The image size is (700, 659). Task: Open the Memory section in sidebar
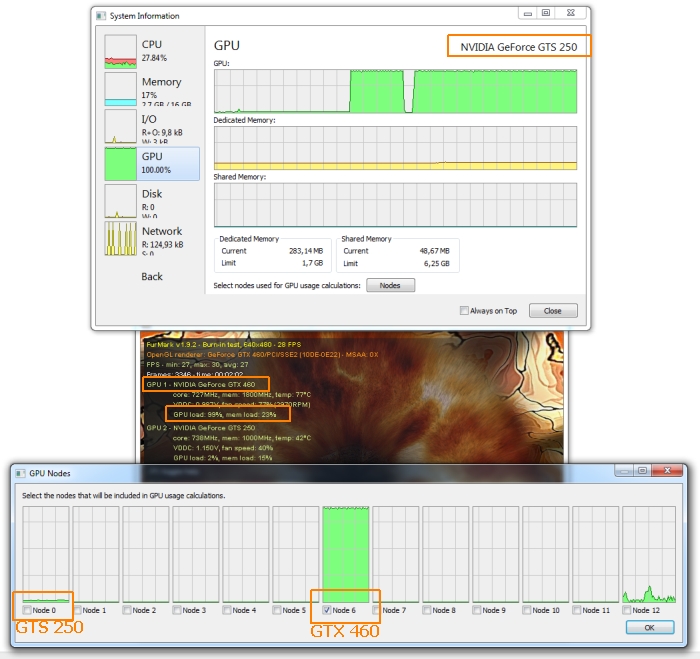pyautogui.click(x=152, y=89)
